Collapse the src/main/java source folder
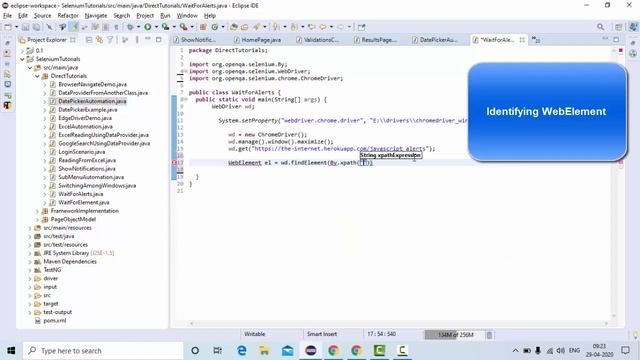640x360 pixels. [x=30, y=68]
